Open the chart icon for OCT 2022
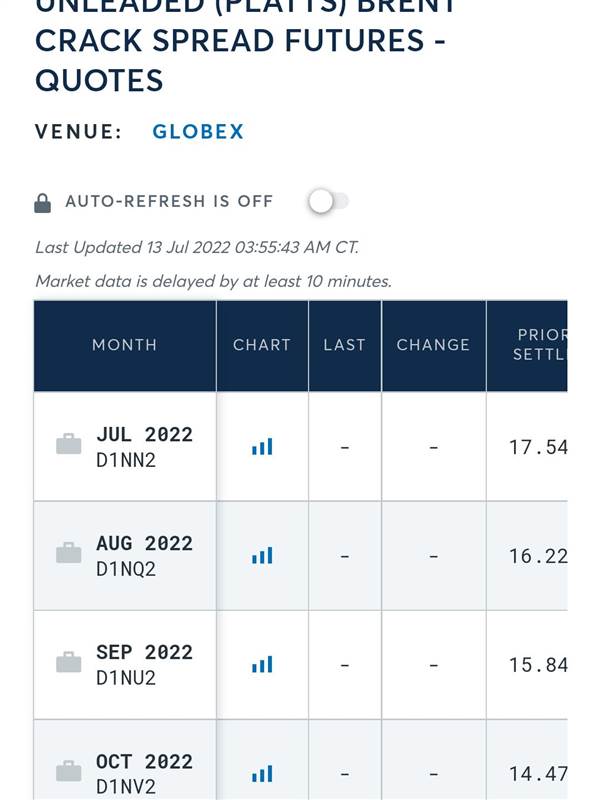 click(262, 774)
